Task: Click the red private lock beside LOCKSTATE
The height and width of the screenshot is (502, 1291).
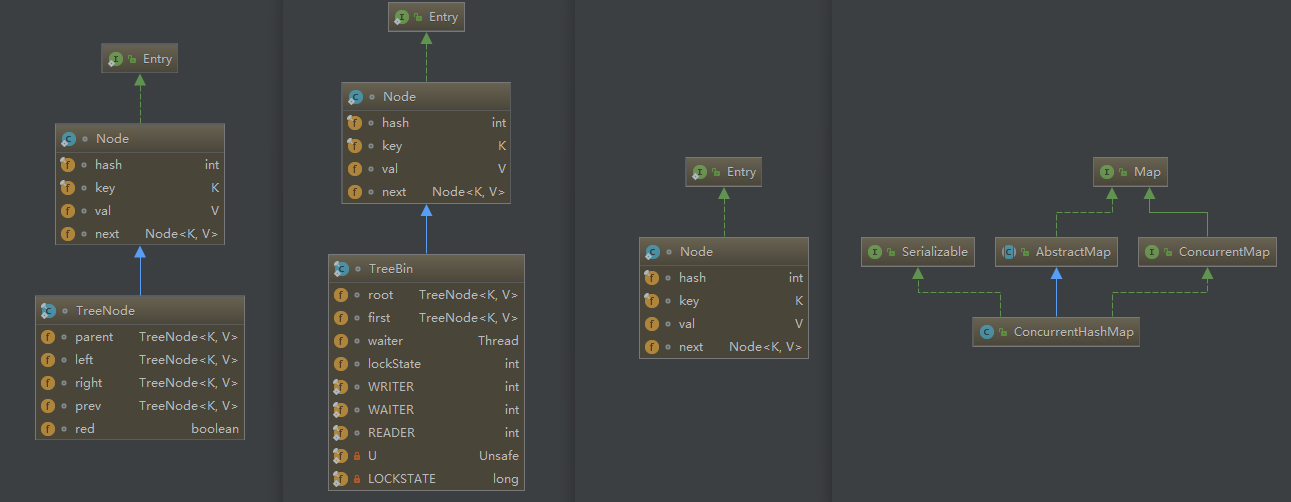Action: click(x=357, y=479)
